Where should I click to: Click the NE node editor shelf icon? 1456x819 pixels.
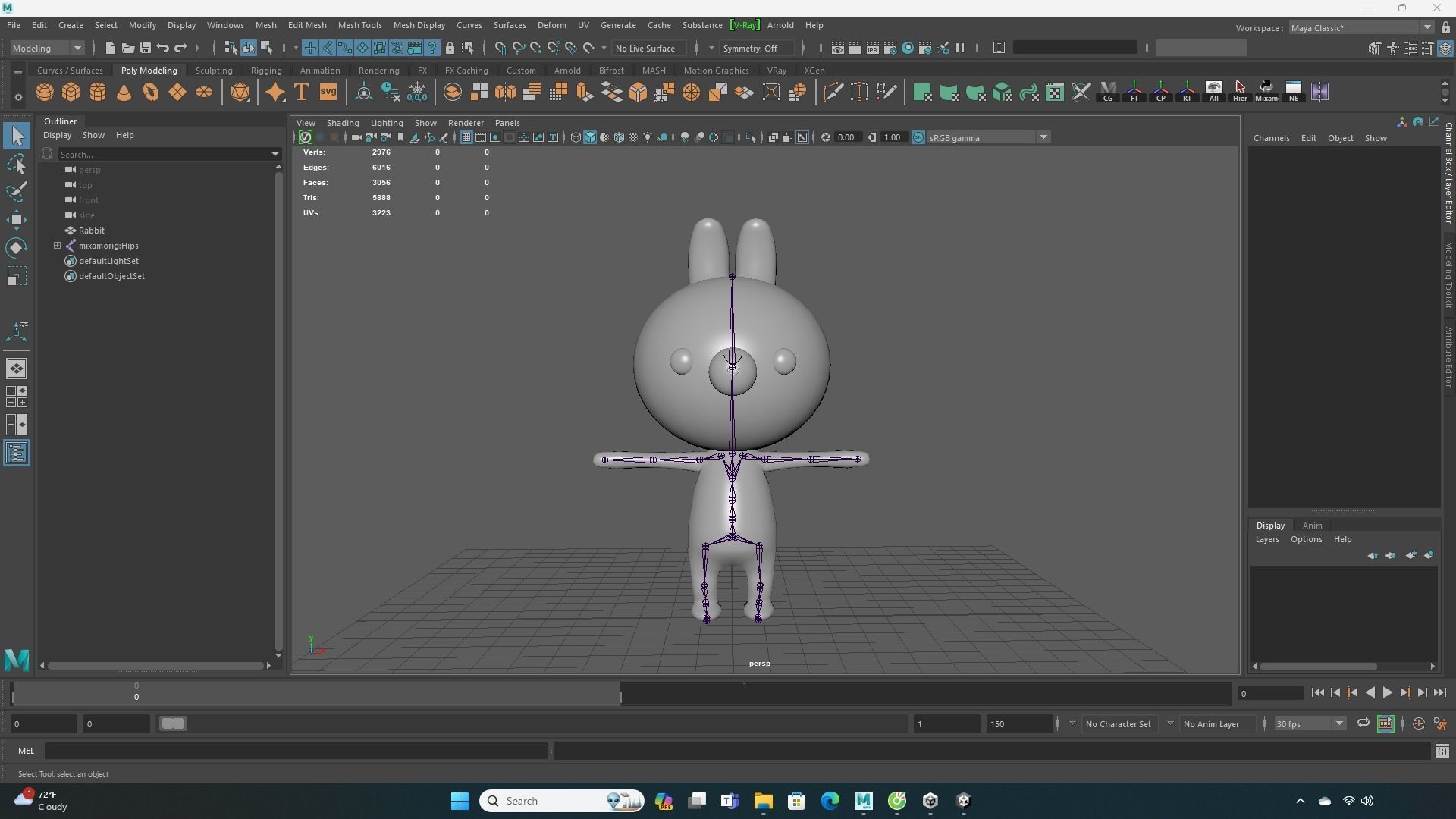click(1293, 92)
